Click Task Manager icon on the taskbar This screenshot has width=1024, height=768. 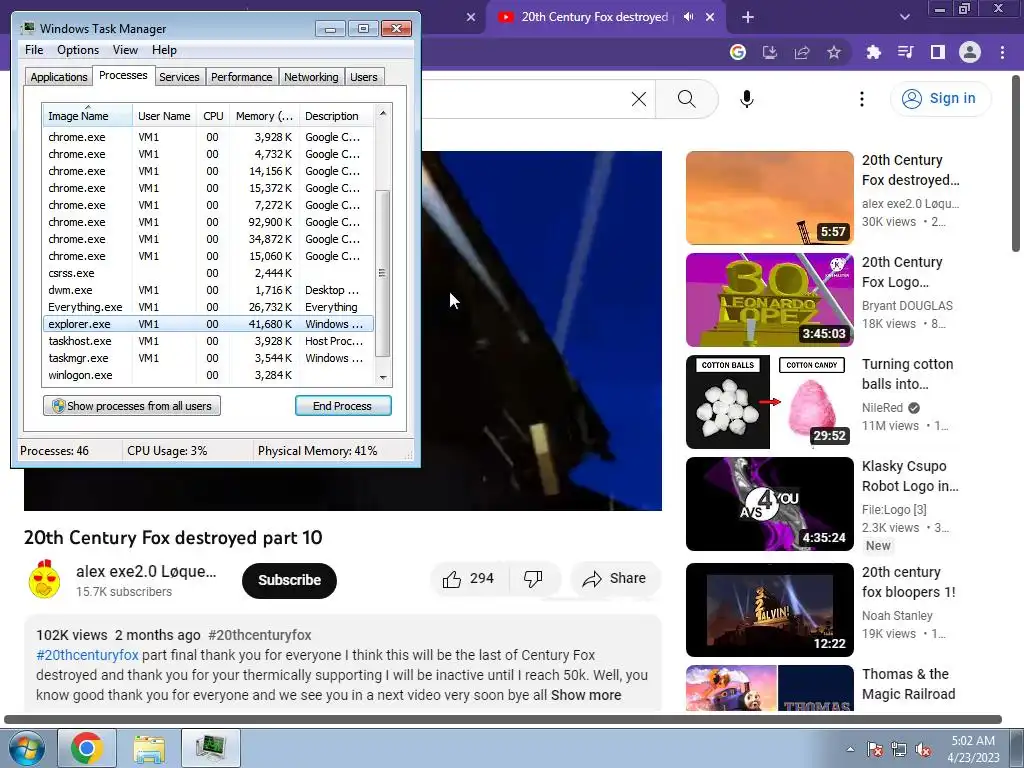pyautogui.click(x=211, y=748)
